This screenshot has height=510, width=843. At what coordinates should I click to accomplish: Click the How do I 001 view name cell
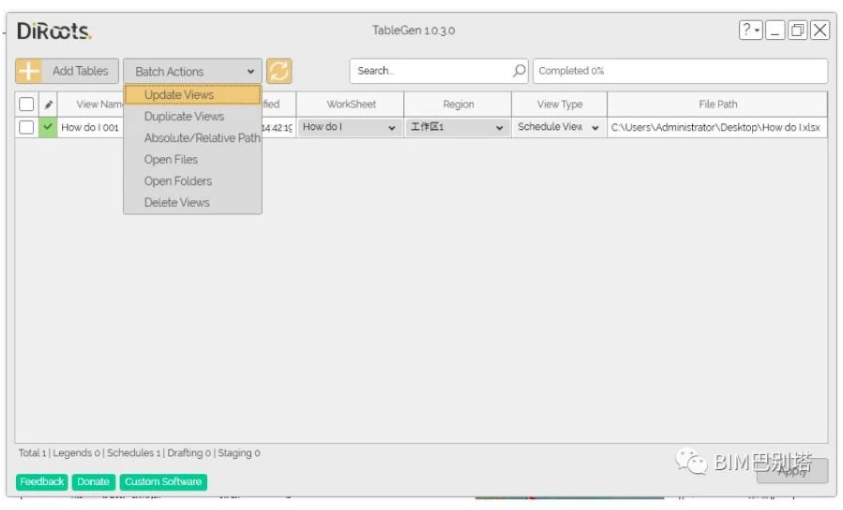(90, 127)
